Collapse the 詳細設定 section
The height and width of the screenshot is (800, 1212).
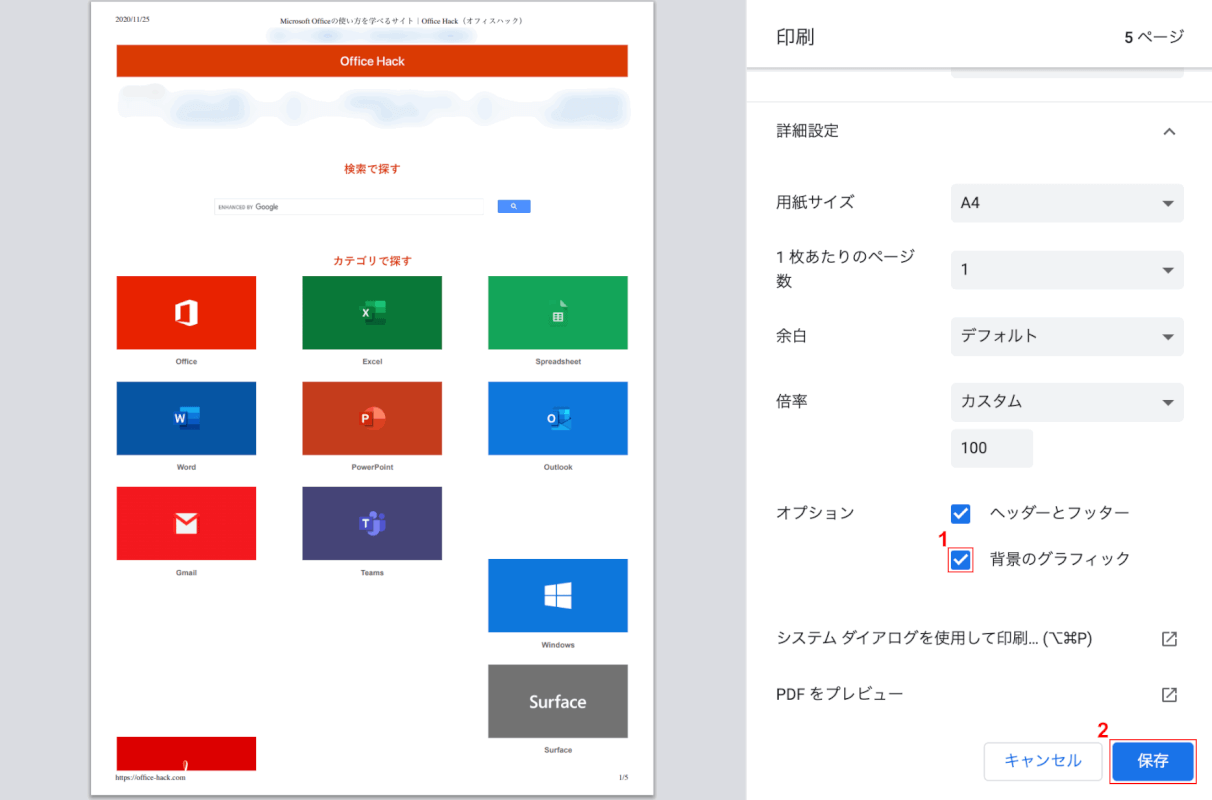click(x=1168, y=131)
